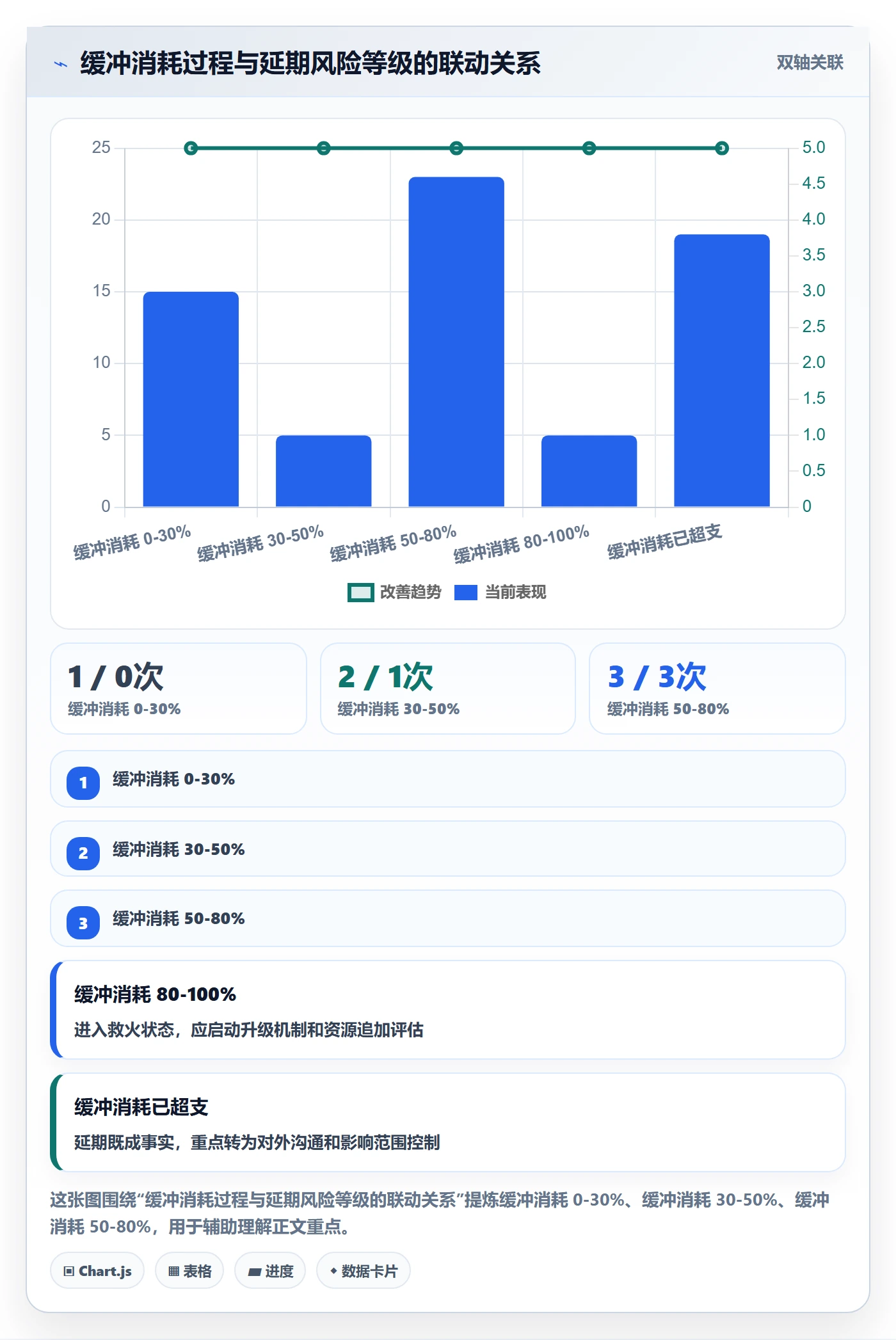Click the number 1 badge in the list
The height and width of the screenshot is (1340, 896).
click(83, 783)
